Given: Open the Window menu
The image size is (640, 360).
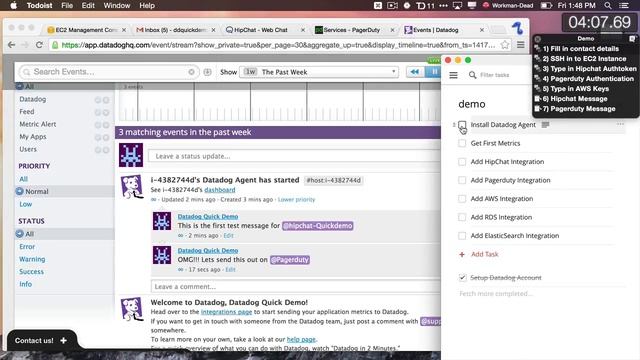Looking at the screenshot, I should pos(117,5).
